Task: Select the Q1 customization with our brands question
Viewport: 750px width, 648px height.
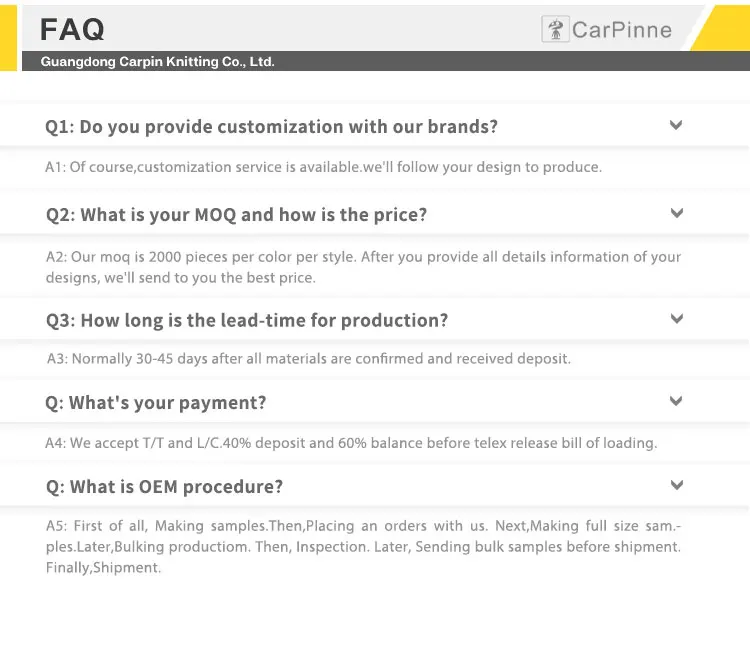Action: pos(271,127)
